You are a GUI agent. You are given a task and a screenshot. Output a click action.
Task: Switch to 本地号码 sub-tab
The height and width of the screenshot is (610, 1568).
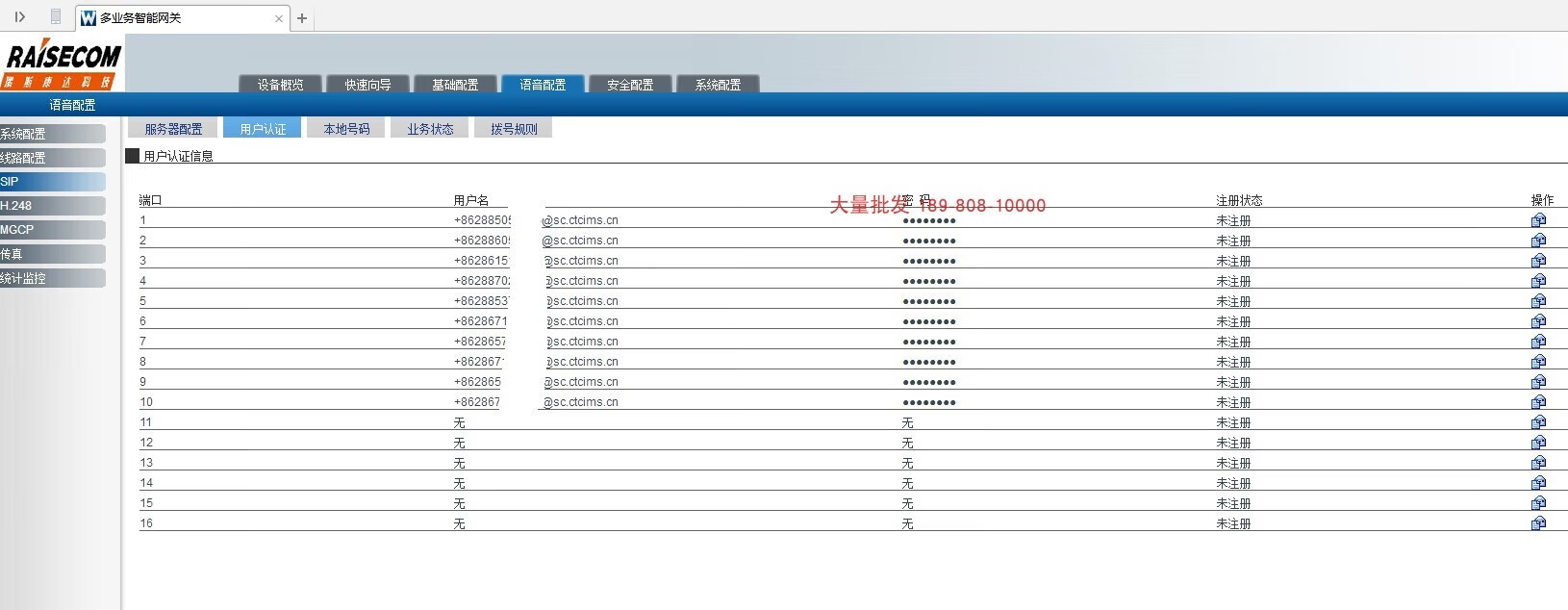[x=346, y=129]
